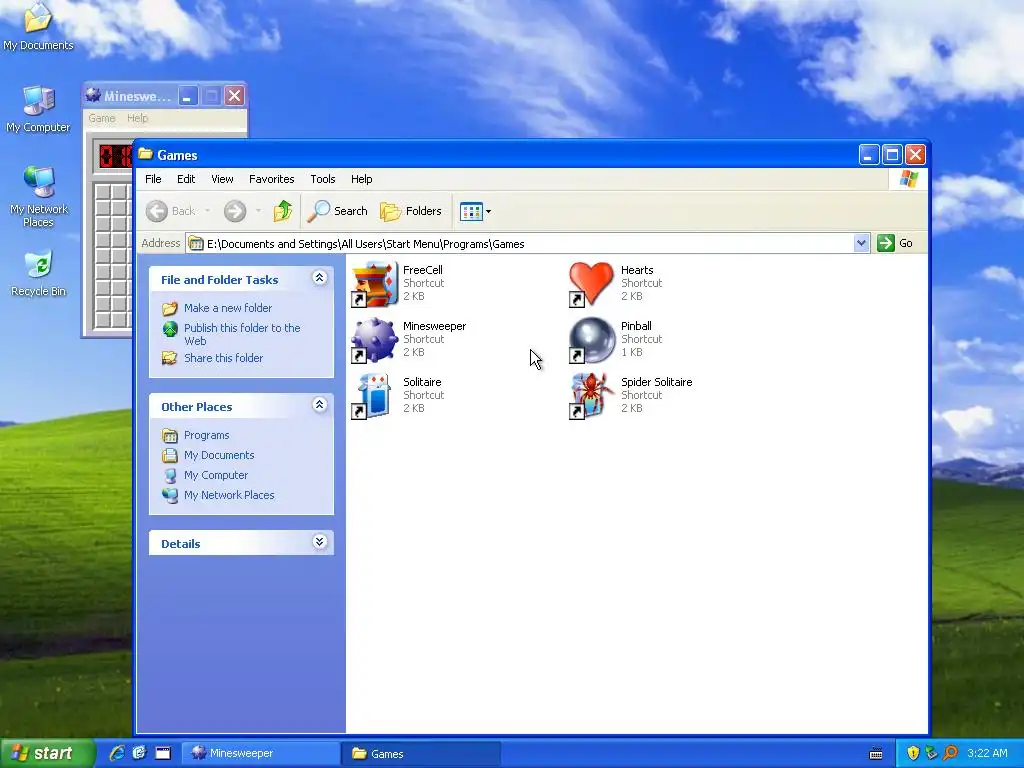
Task: Click the second Quick Launch icon
Action: point(140,753)
